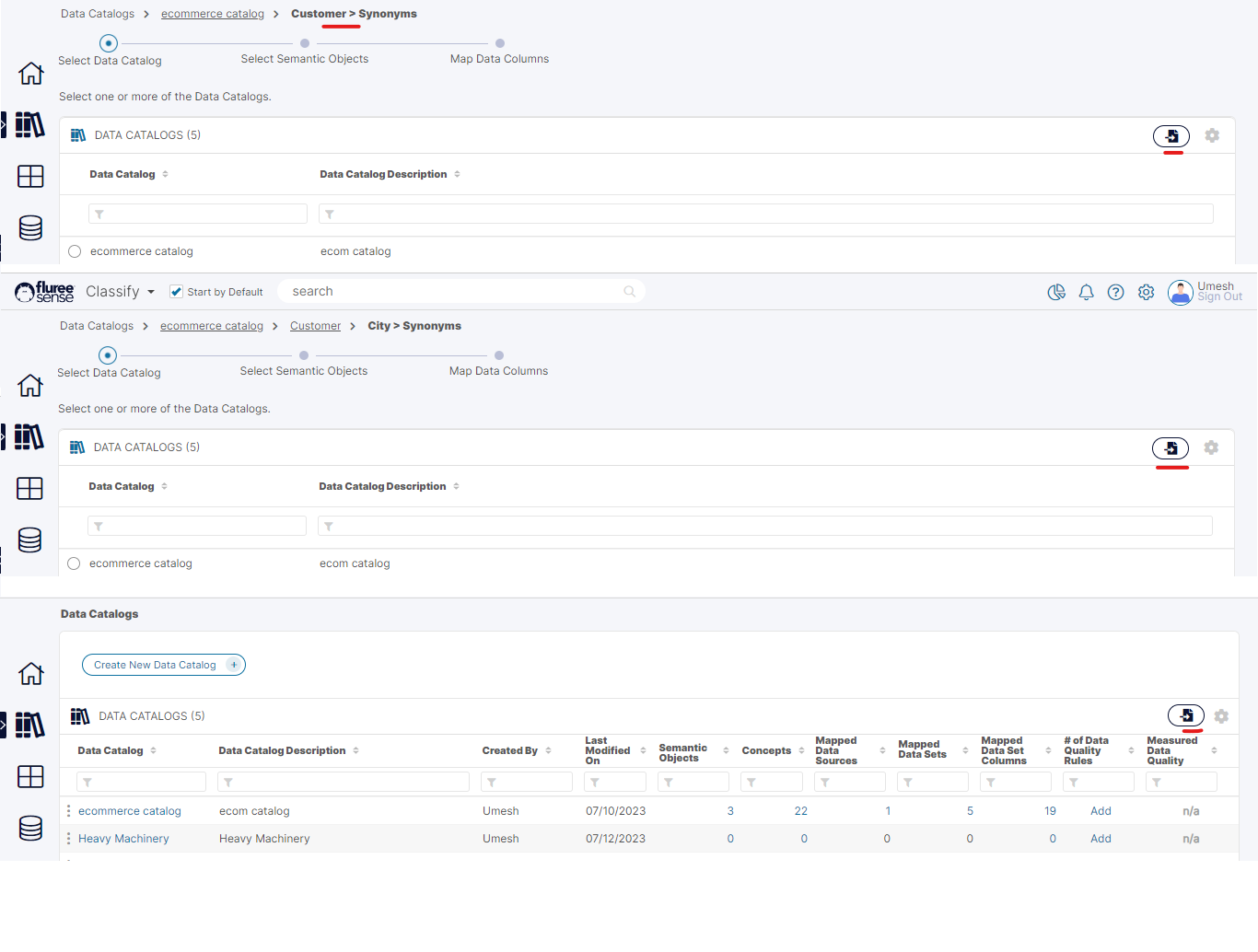Toggle the Start by Default checkbox
The height and width of the screenshot is (952, 1258).
pos(176,292)
